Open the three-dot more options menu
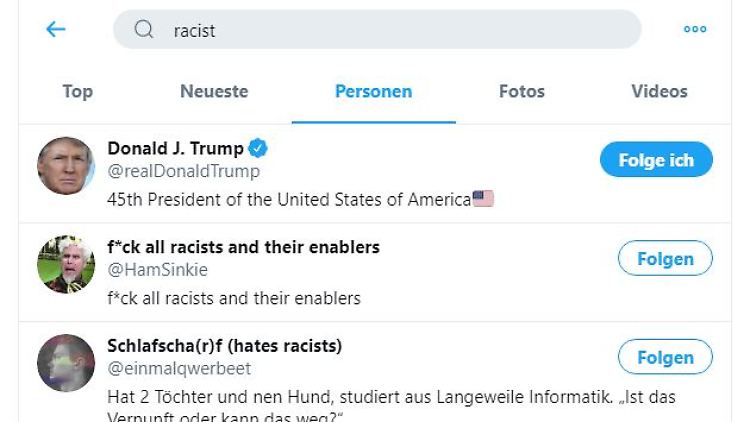 (x=695, y=29)
